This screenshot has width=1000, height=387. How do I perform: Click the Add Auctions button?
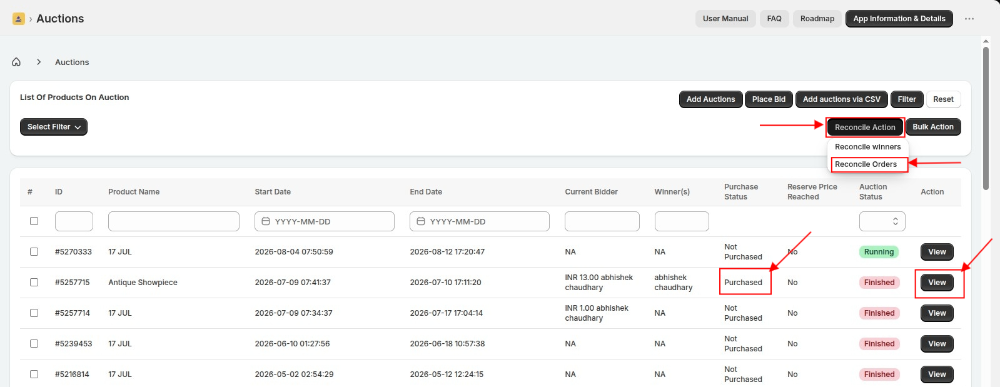pos(711,99)
